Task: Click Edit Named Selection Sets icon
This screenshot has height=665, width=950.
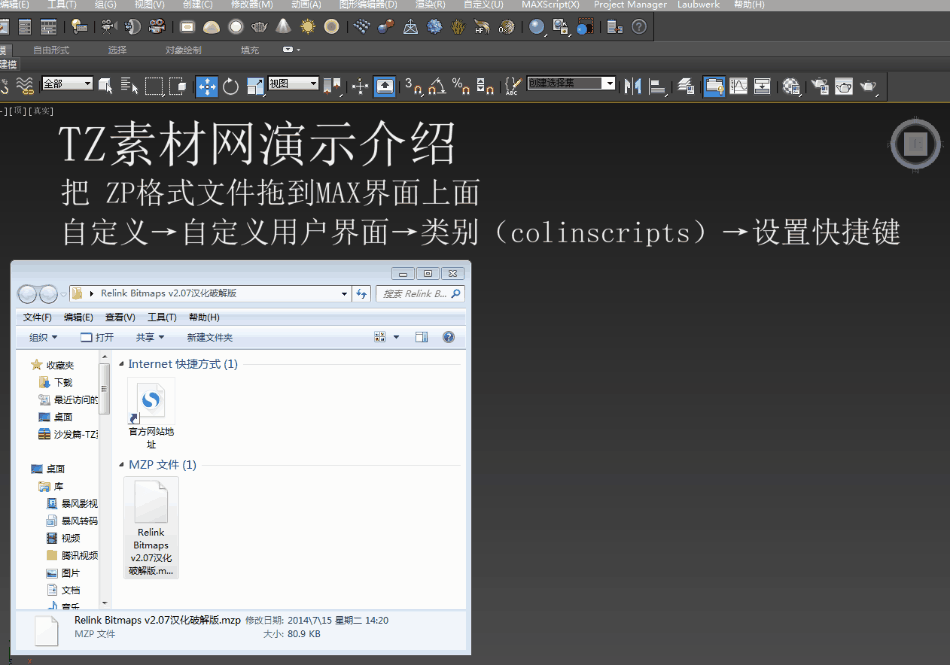Action: pyautogui.click(x=513, y=87)
